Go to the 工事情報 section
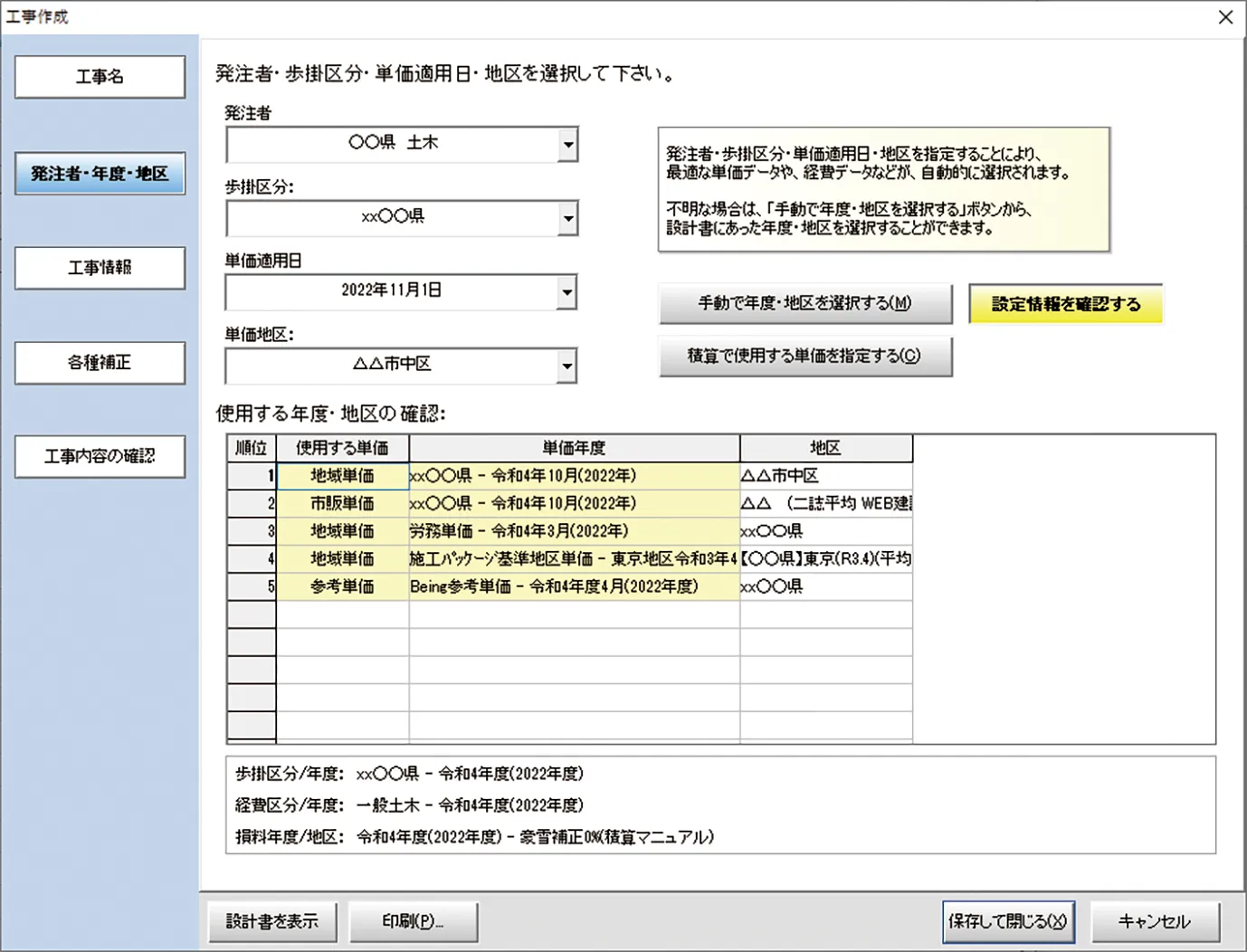The image size is (1247, 952). (x=100, y=268)
